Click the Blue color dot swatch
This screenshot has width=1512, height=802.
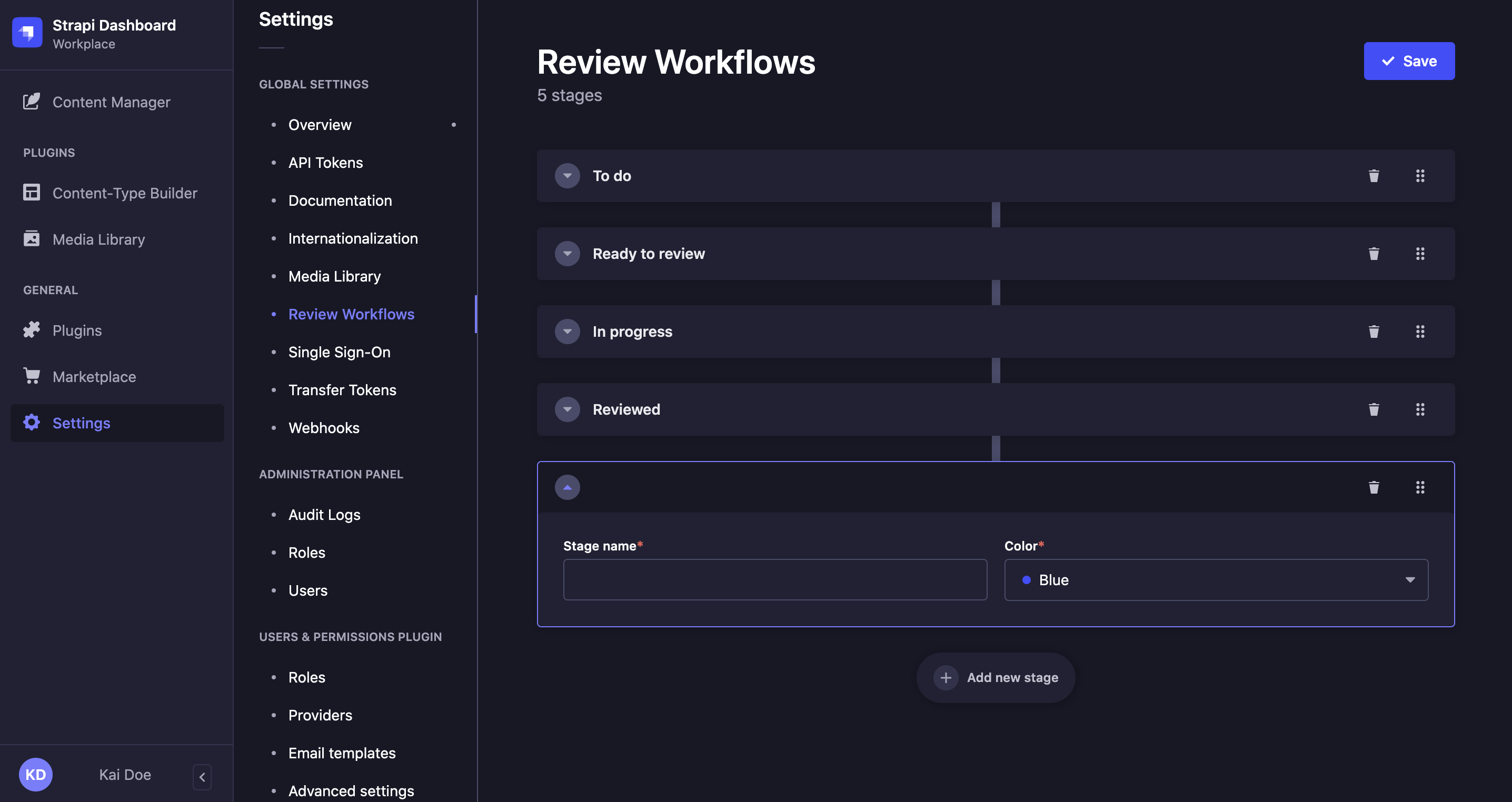[1026, 579]
